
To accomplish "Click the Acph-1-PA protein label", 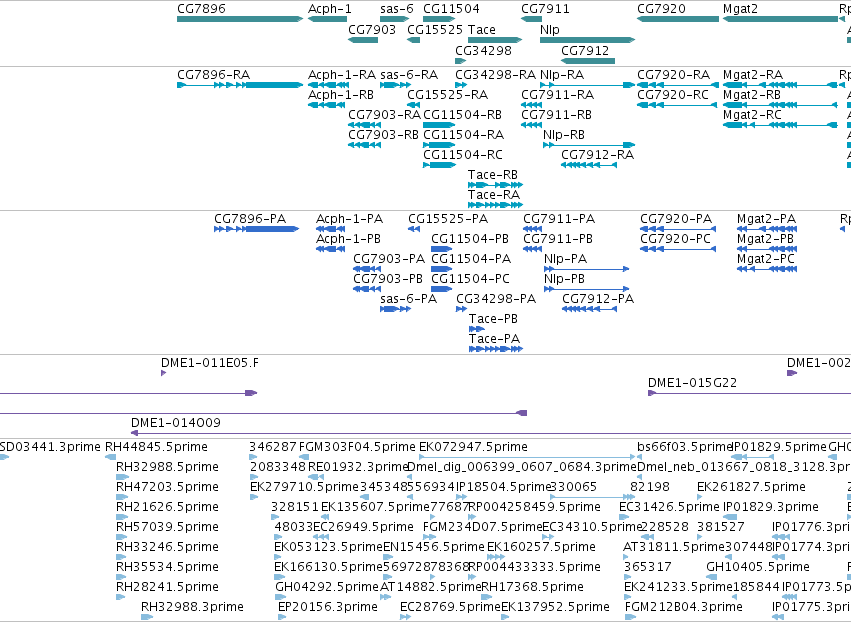I will (350, 219).
